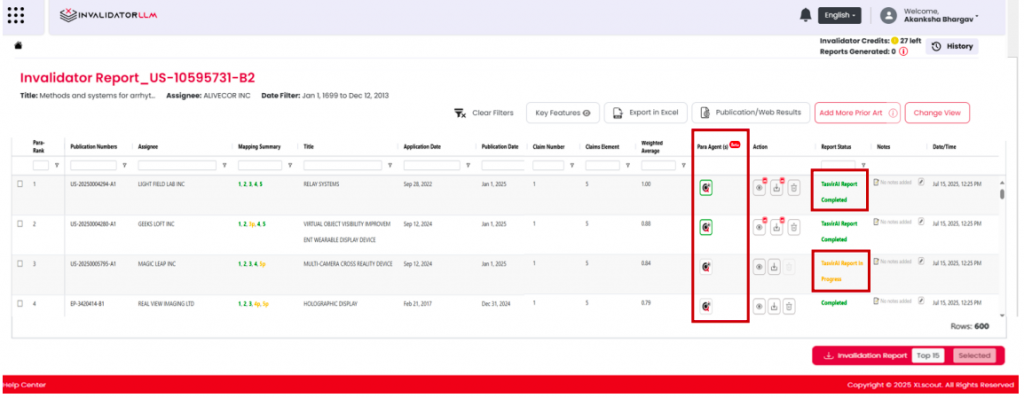The image size is (1024, 398).
Task: Launch Para Agent for GEEKS LOFT INC row
Action: coord(706,227)
